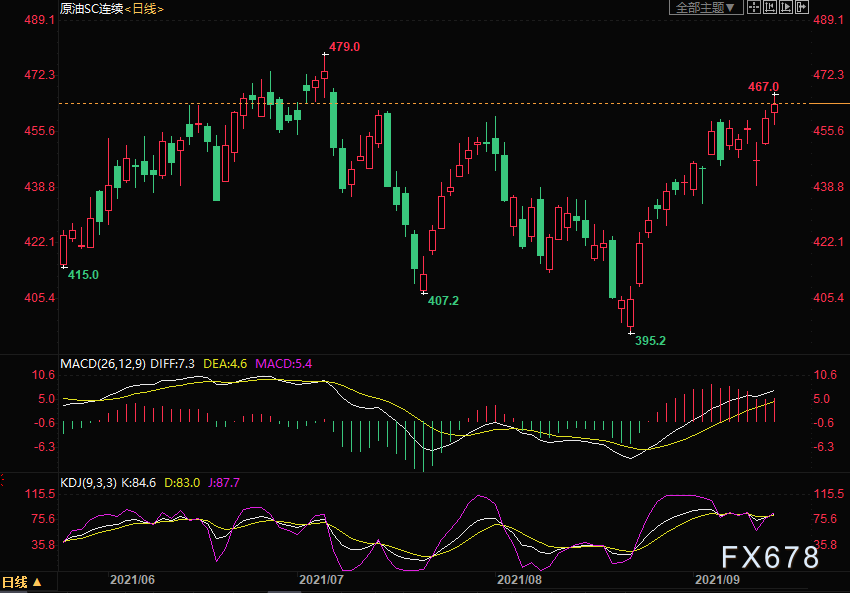Image resolution: width=850 pixels, height=593 pixels.
Task: Jump to the 2021/06 date marker
Action: [132, 580]
